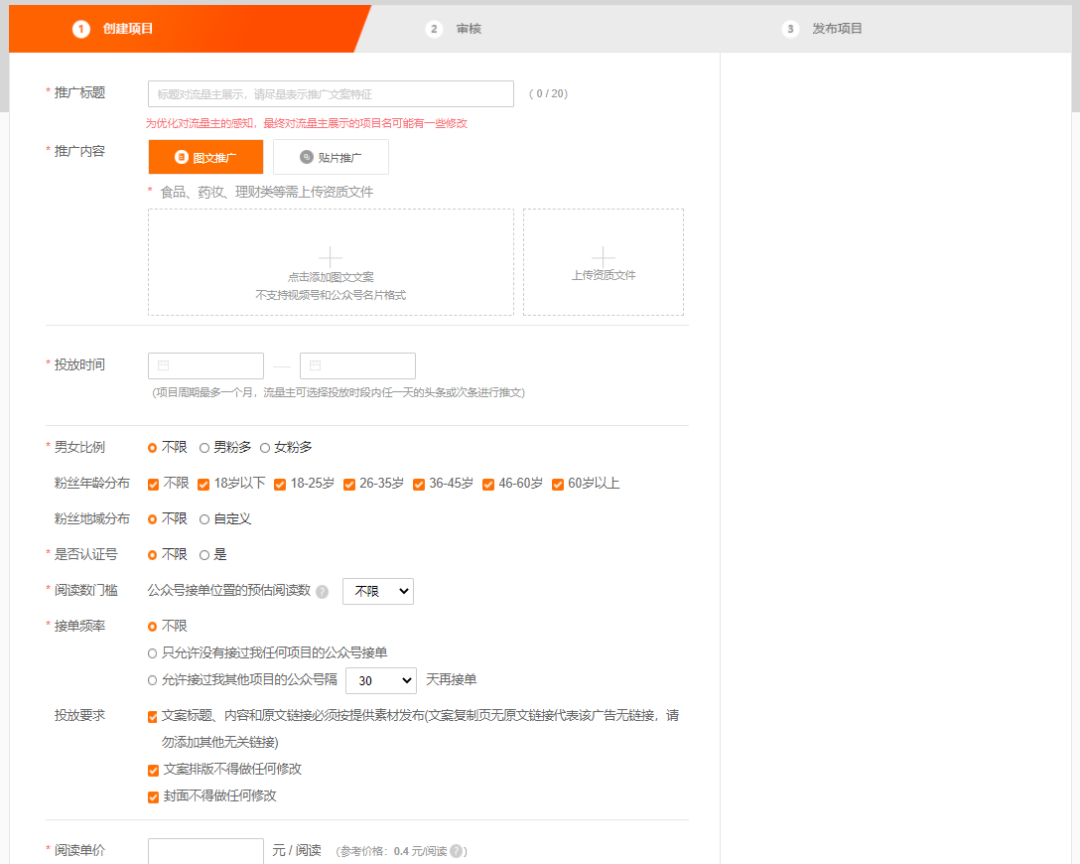
Task: Toggle 文案标题、内容和原文链接 requirement checkbox
Action: (153, 717)
